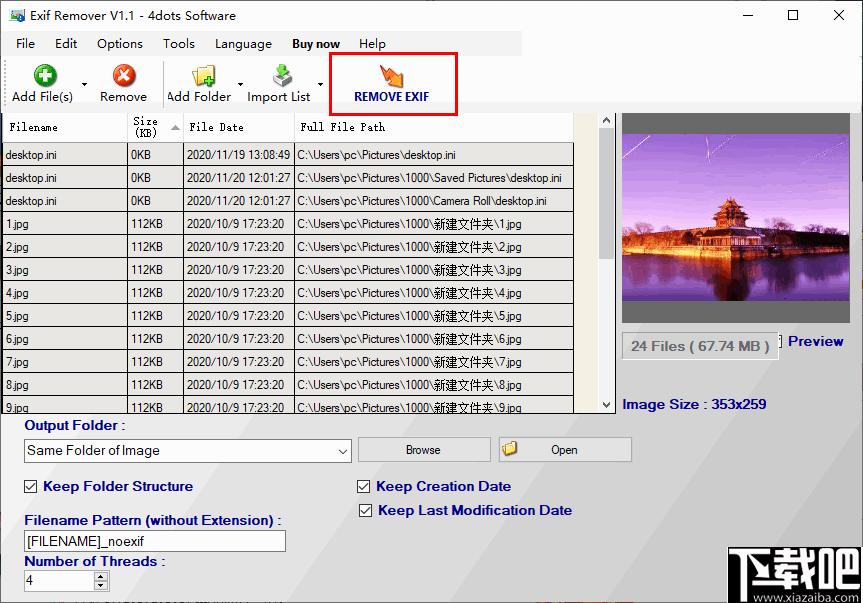Expand the Import List dropdown arrow

[320, 84]
